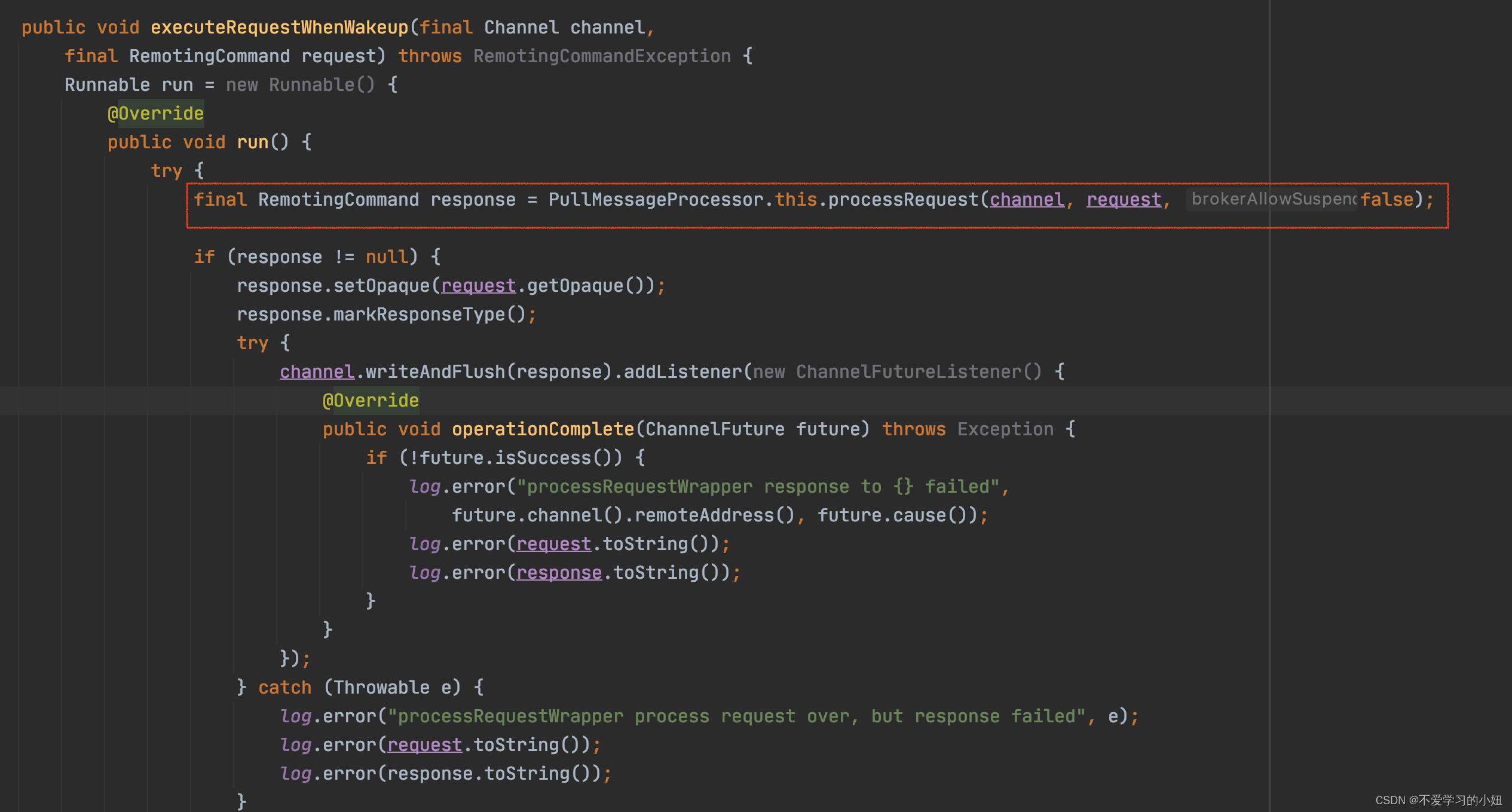Click the ChannelFuture parameter type
The image size is (1512, 812).
pos(715,429)
